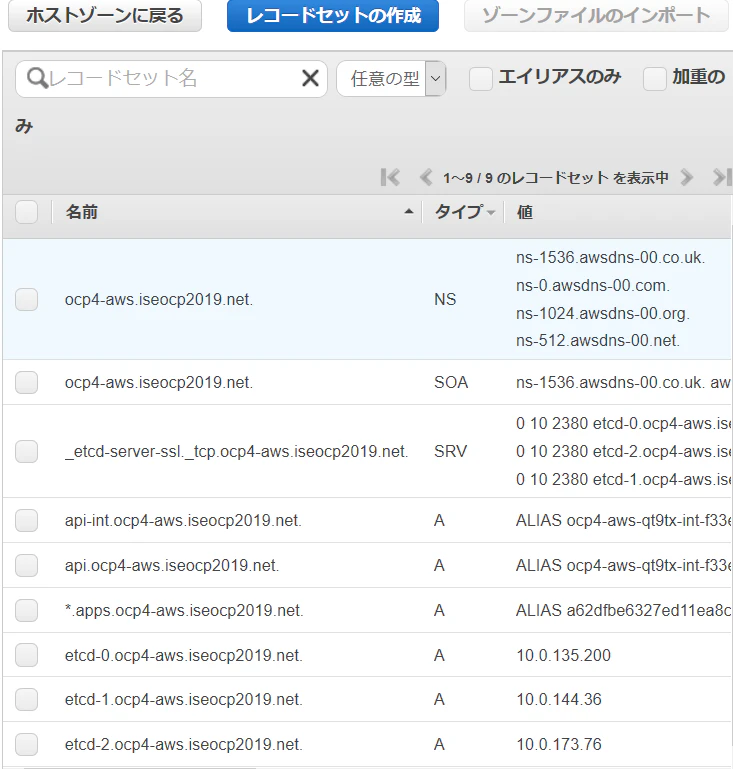The image size is (733, 769).
Task: Check the SRV etcd-server-ssl row checkbox
Action: coord(26,451)
